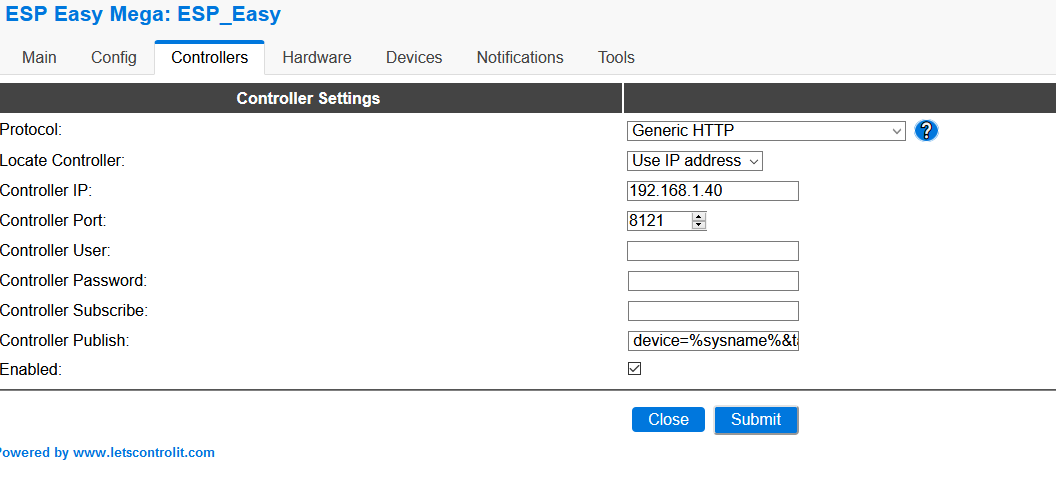Open the Protocol dropdown showing Generic HTTP
The height and width of the screenshot is (501, 1056).
click(765, 131)
